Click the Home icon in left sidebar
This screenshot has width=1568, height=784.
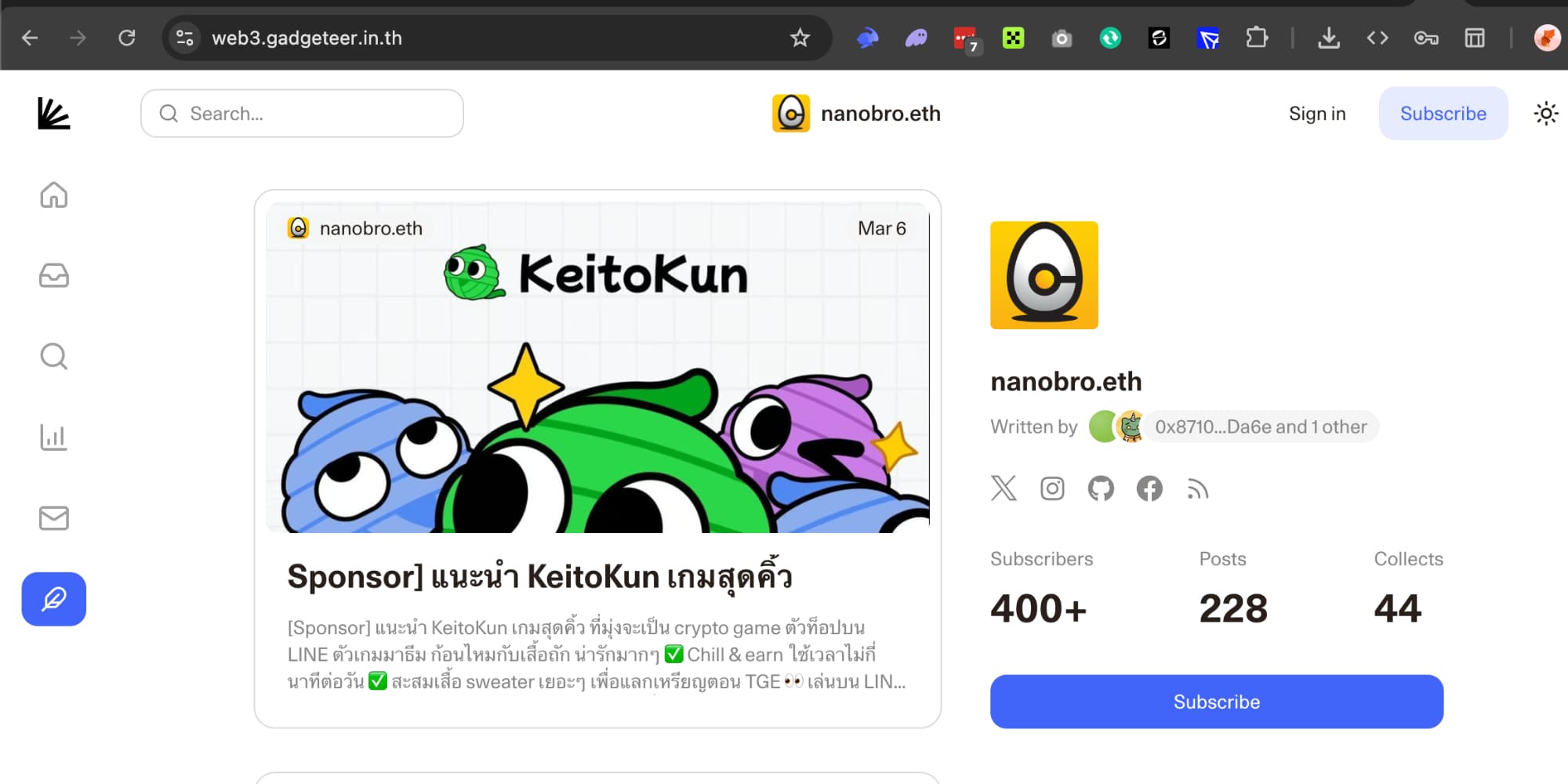pos(53,195)
